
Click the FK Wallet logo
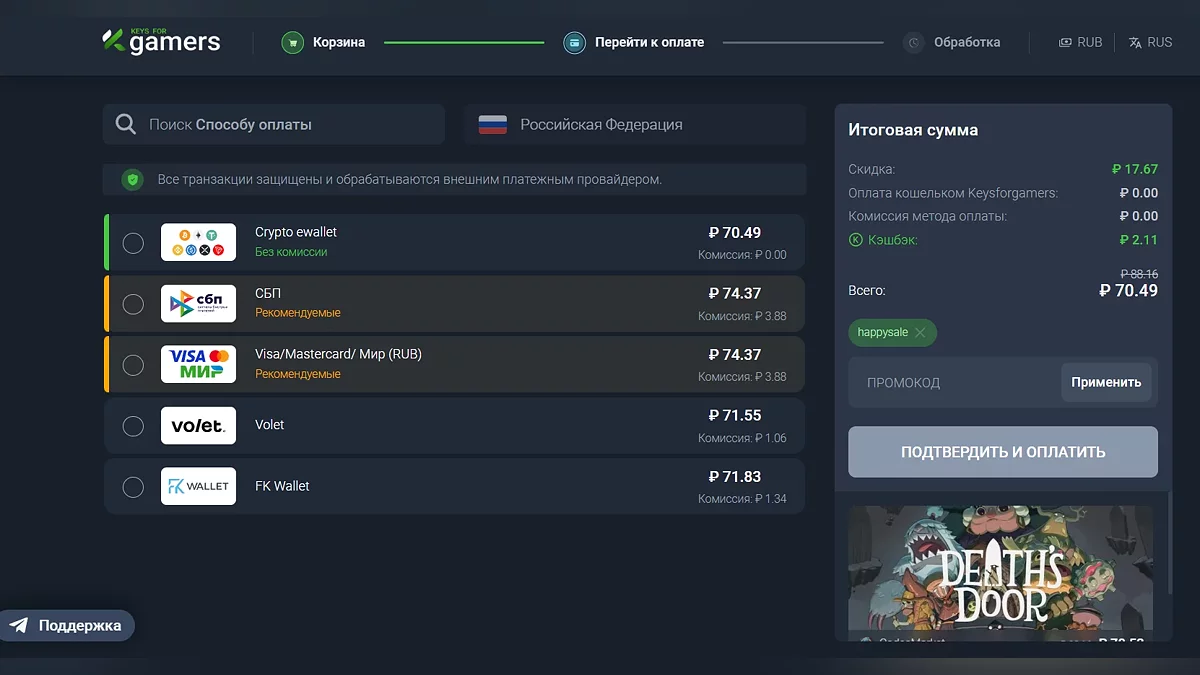coord(198,486)
